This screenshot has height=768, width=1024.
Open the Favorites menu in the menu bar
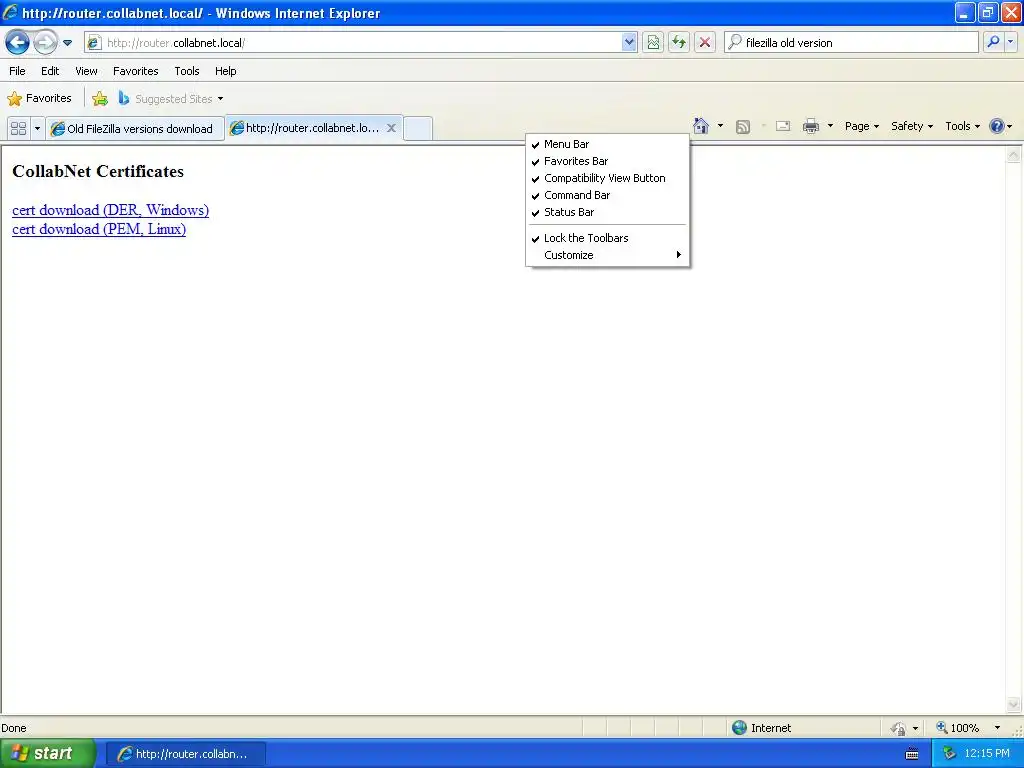point(135,71)
